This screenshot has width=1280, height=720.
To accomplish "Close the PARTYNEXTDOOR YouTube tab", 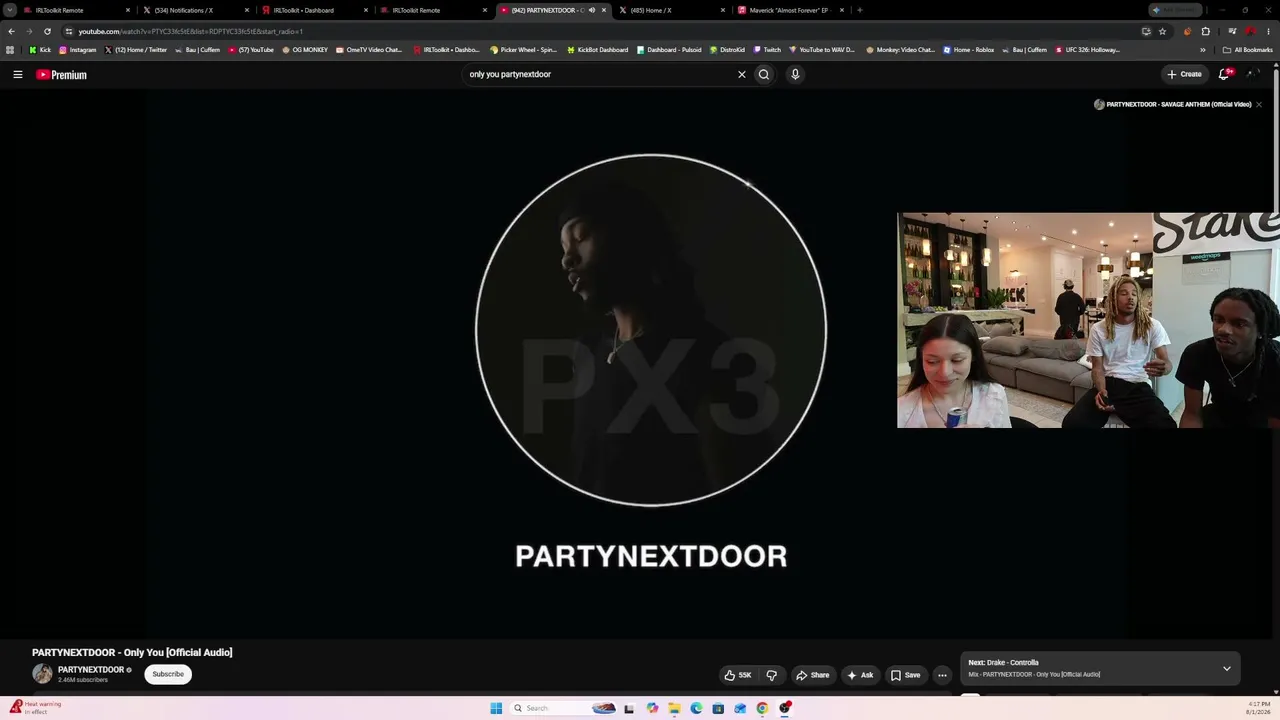I will (604, 10).
